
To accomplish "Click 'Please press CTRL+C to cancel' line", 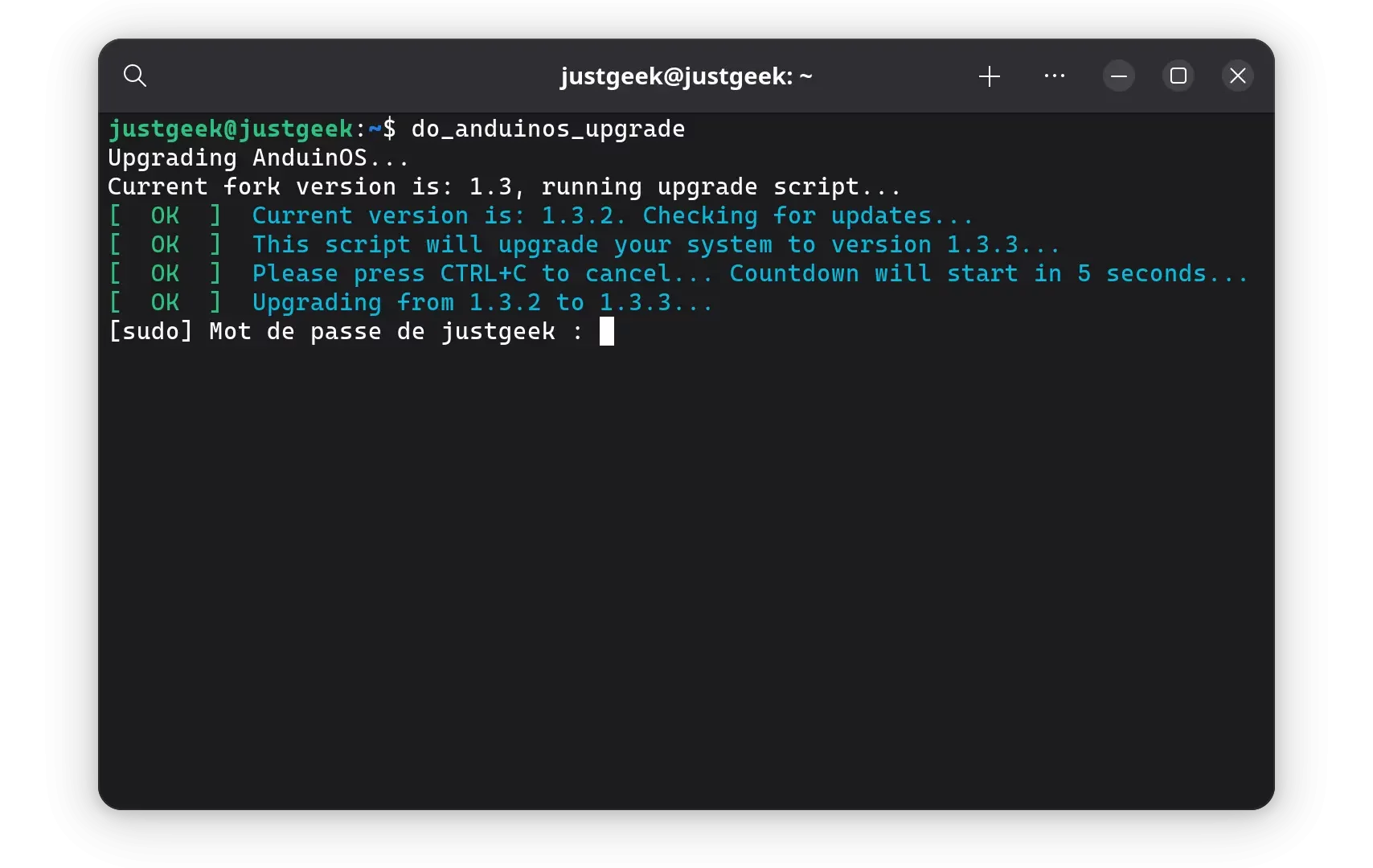I will point(750,274).
